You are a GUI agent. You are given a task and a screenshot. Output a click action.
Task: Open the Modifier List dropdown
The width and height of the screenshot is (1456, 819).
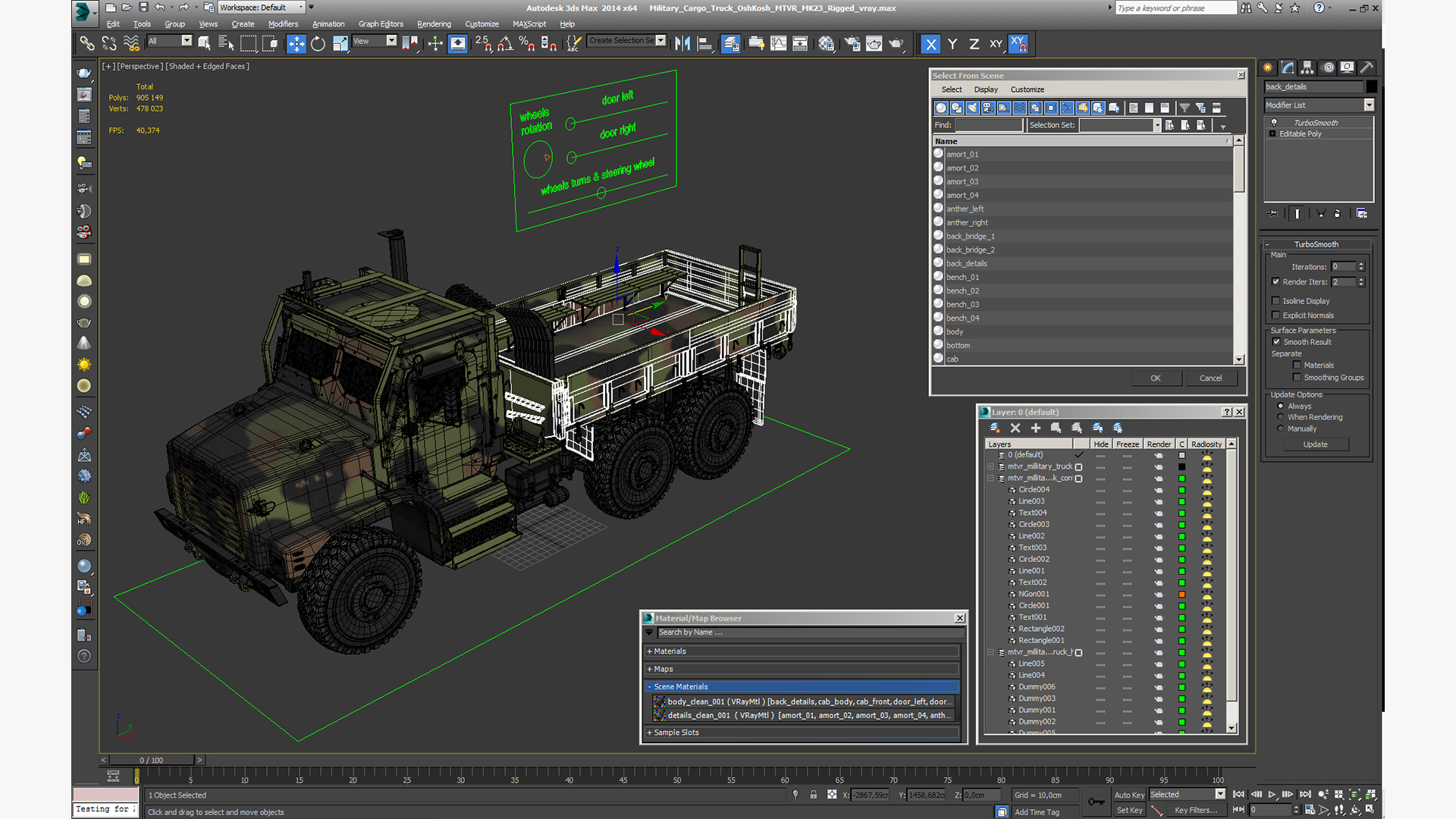pos(1369,105)
